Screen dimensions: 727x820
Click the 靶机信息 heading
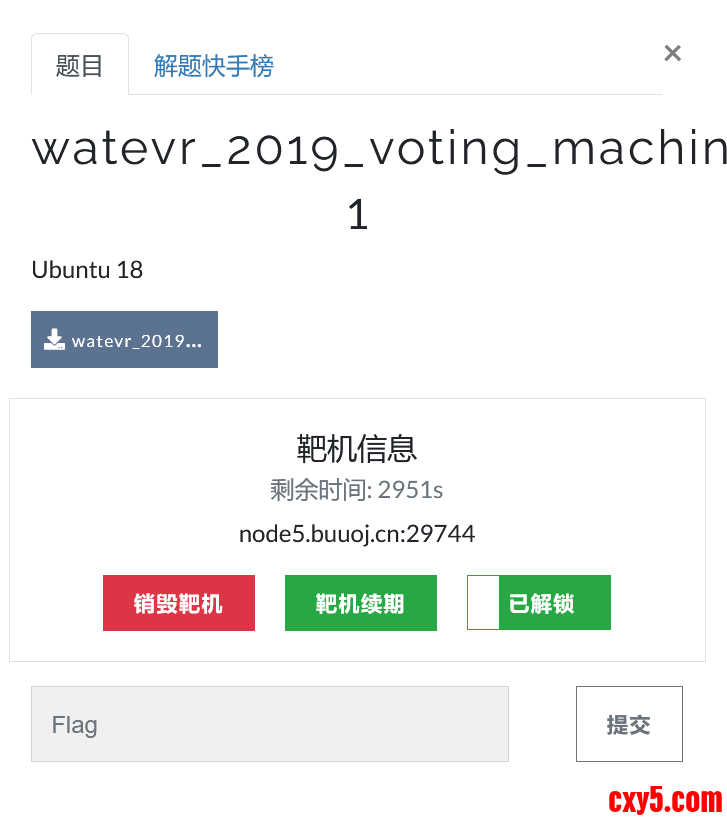tap(357, 448)
